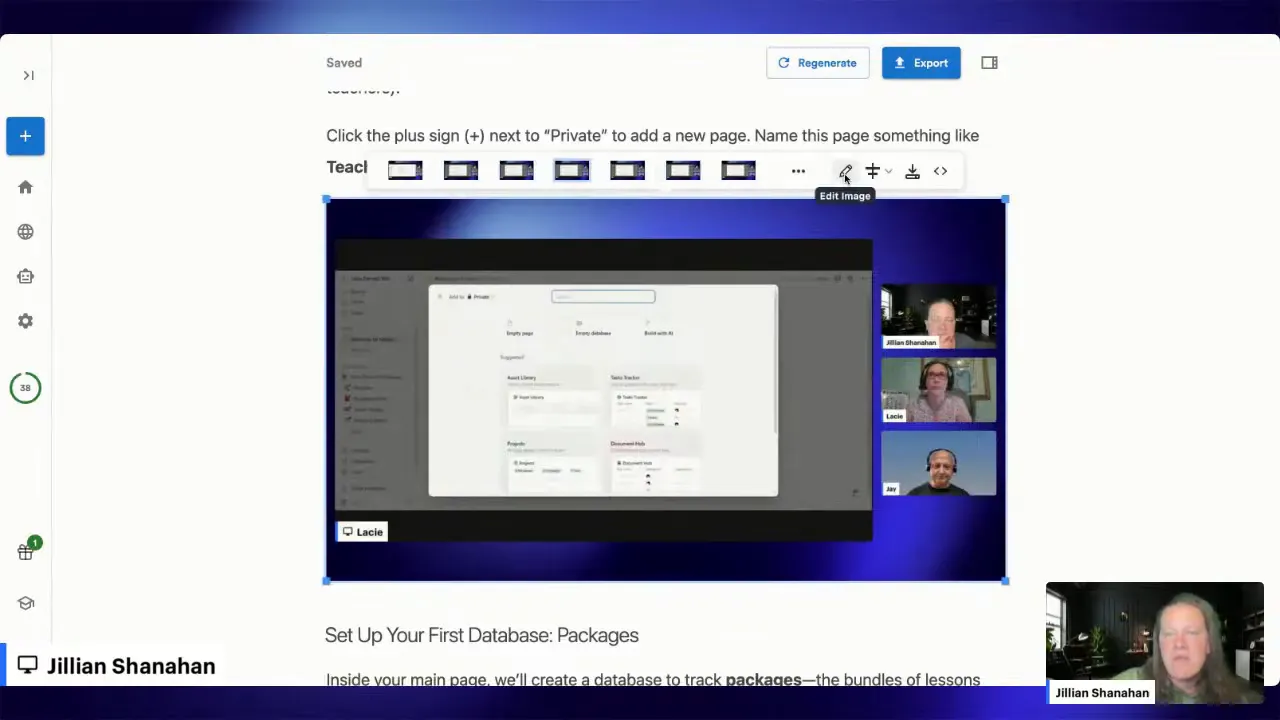Open settings with the gear icon
Image resolution: width=1280 pixels, height=720 pixels.
[25, 321]
